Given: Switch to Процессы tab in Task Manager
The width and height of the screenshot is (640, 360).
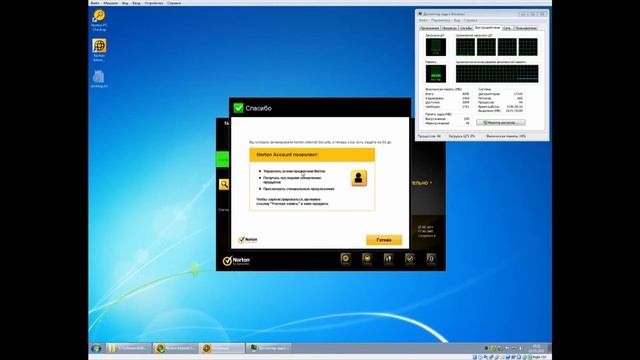Looking at the screenshot, I should click(449, 28).
